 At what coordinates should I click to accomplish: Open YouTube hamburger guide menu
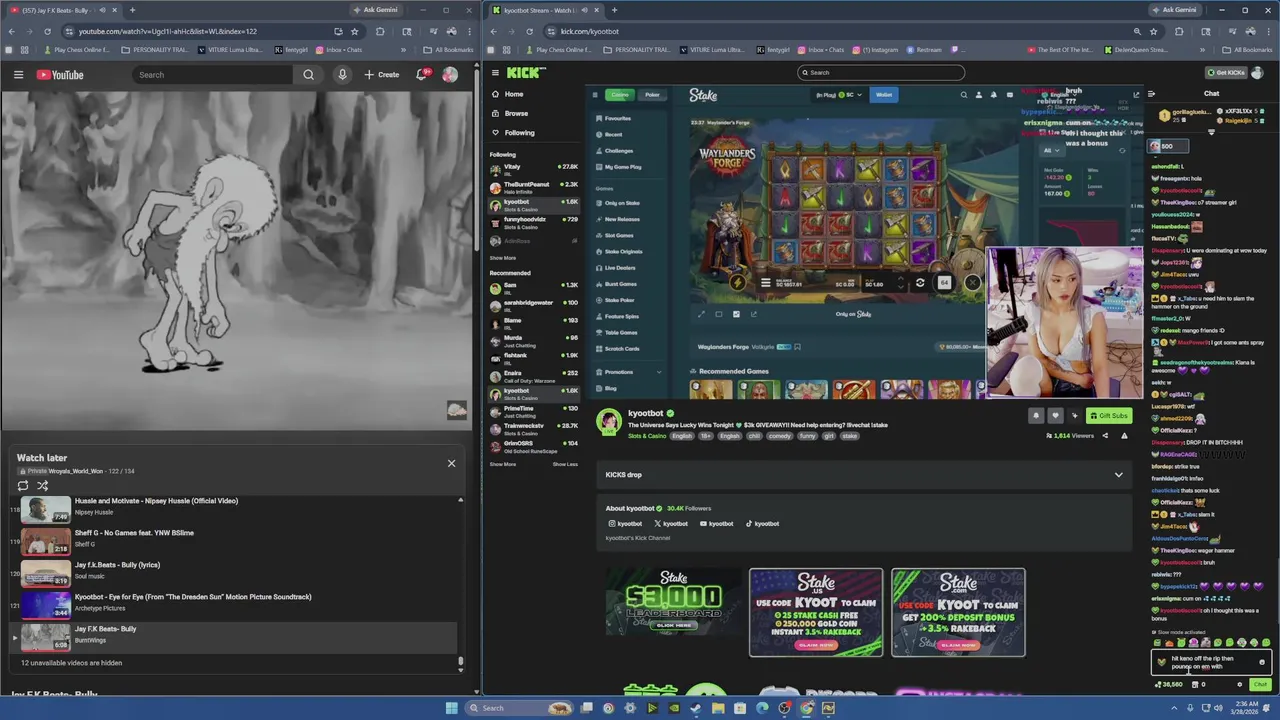click(x=18, y=75)
